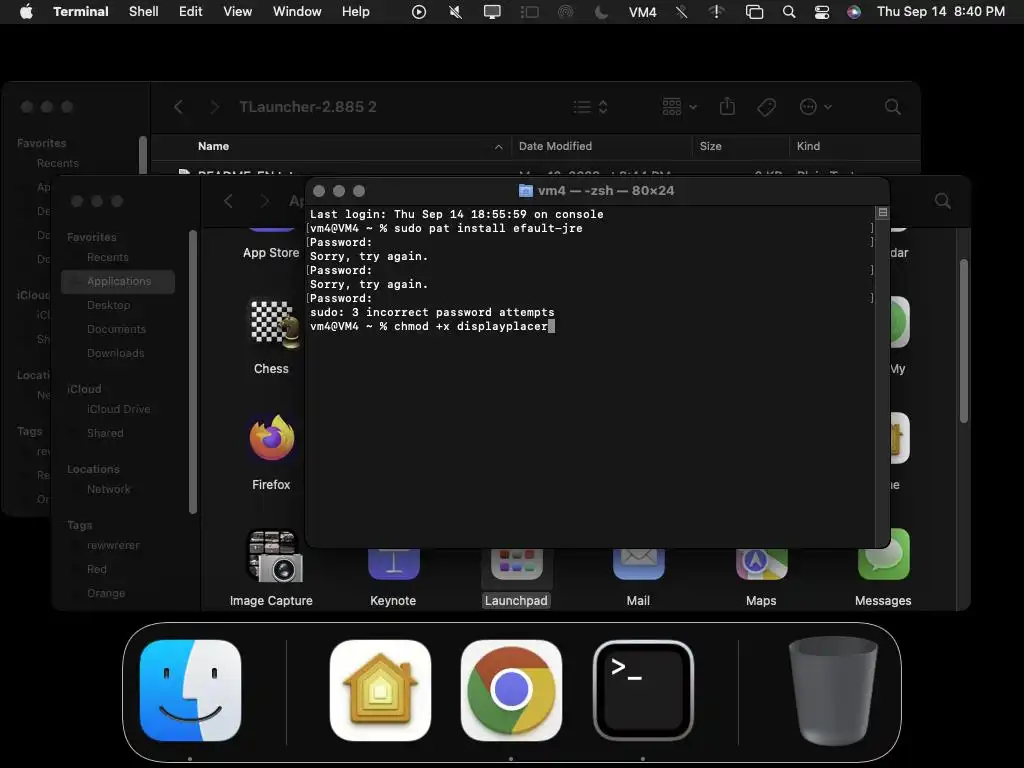
Task: Open Finder from the Dock
Action: [190, 690]
